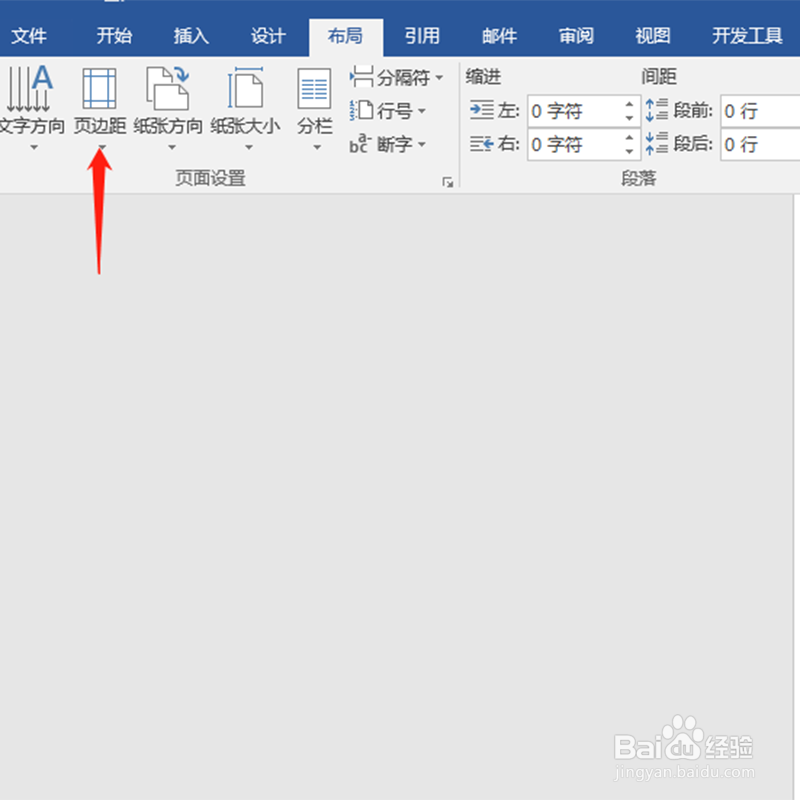800x800 pixels.
Task: Click the 段后 spacing after icon
Action: tap(657, 144)
